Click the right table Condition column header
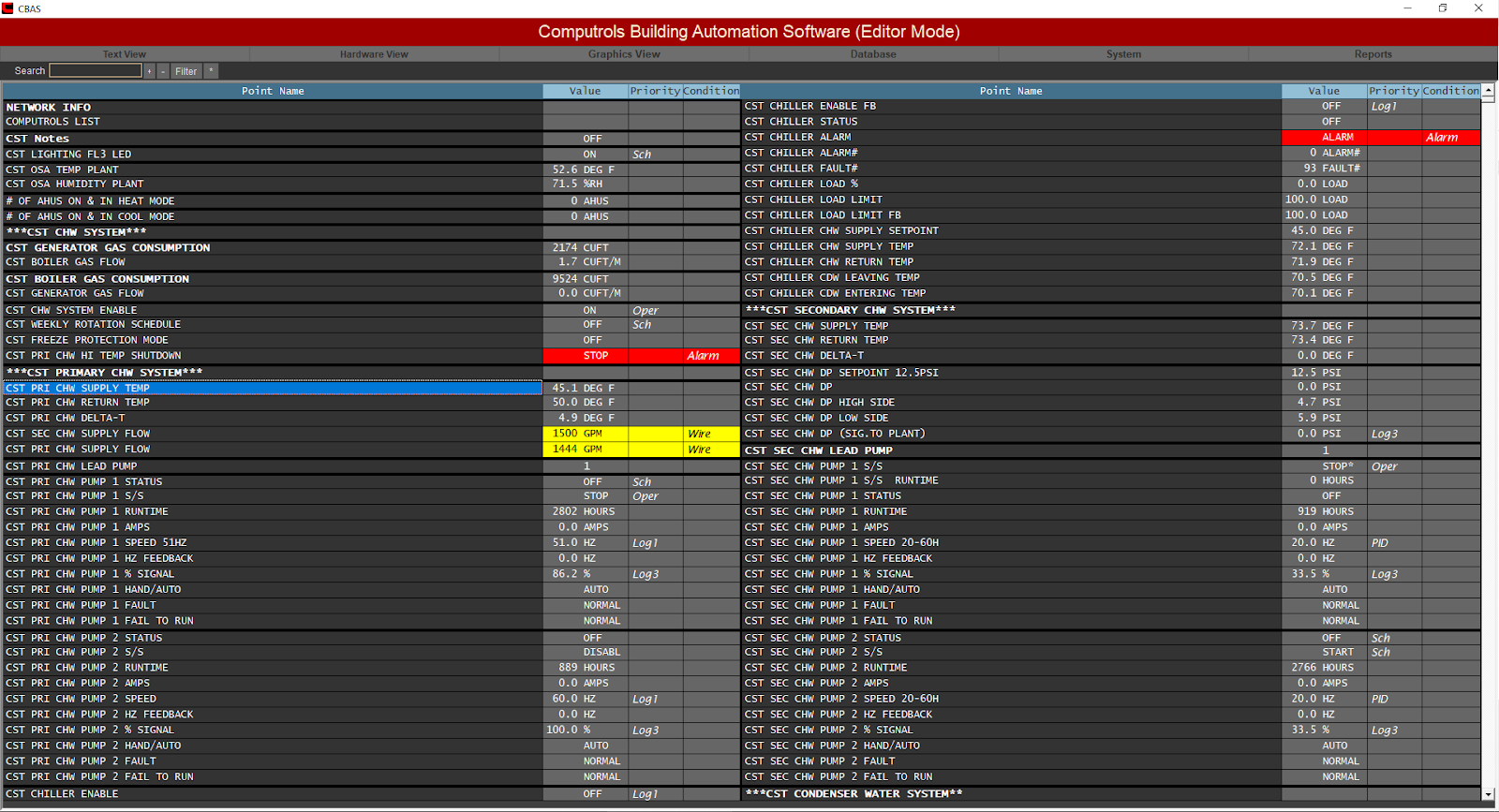 [1451, 91]
